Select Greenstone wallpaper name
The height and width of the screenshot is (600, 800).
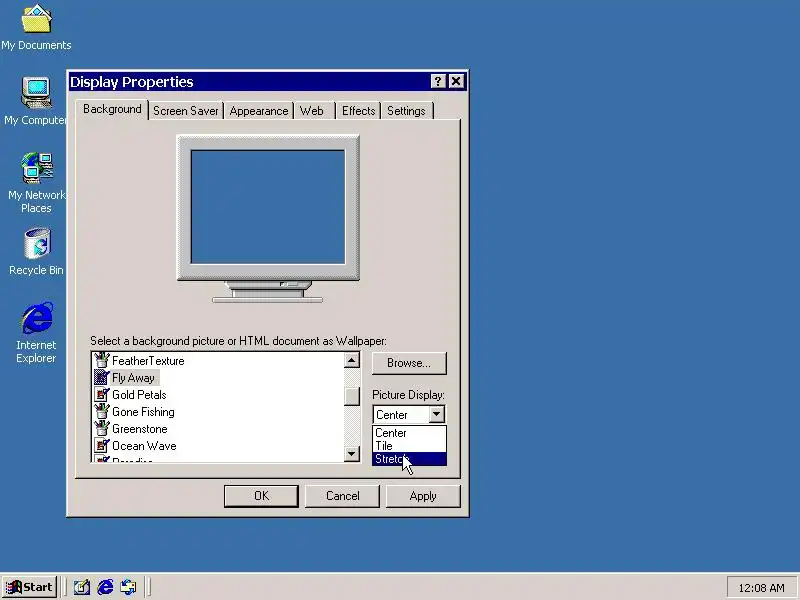[140, 429]
